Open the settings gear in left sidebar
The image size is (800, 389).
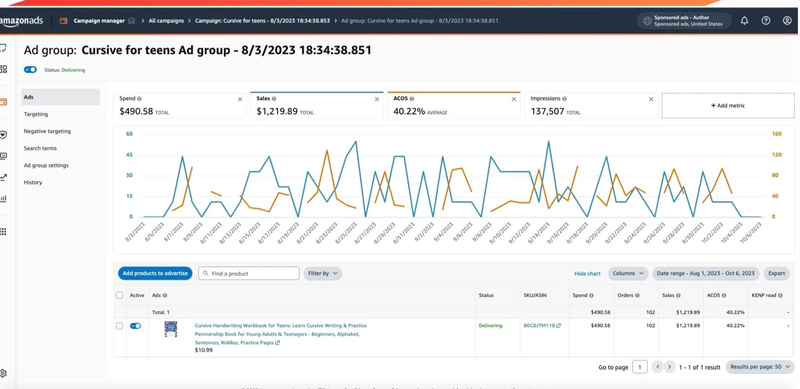coord(3,373)
